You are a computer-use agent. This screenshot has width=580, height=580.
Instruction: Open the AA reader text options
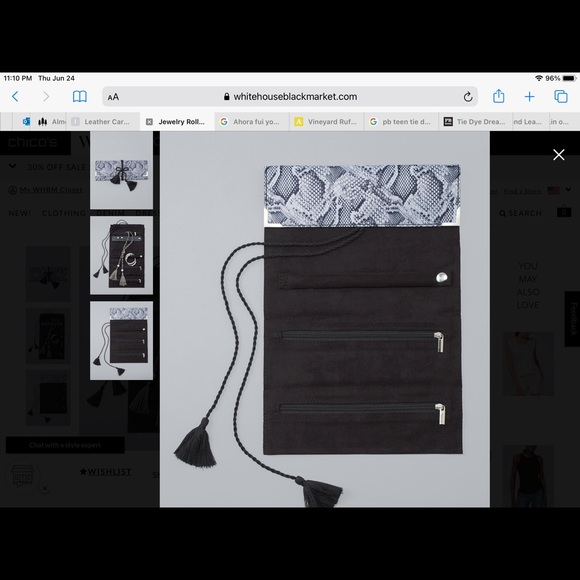(x=113, y=97)
